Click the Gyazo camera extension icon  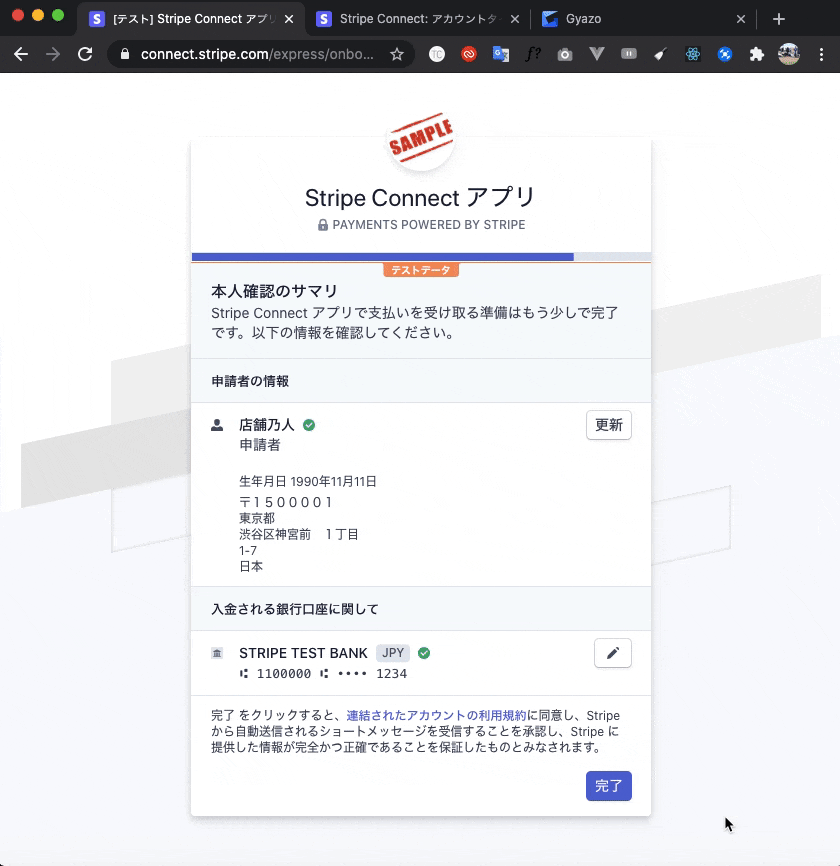pos(565,55)
